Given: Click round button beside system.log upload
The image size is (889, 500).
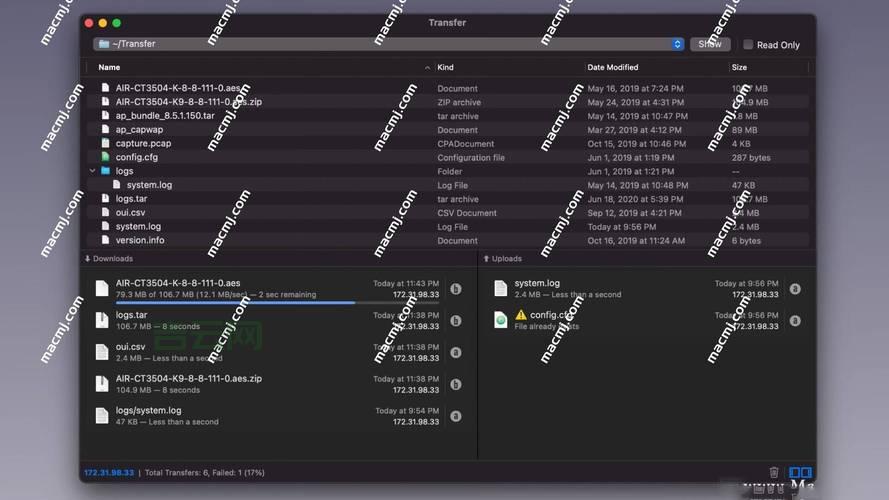Looking at the screenshot, I should (x=795, y=289).
